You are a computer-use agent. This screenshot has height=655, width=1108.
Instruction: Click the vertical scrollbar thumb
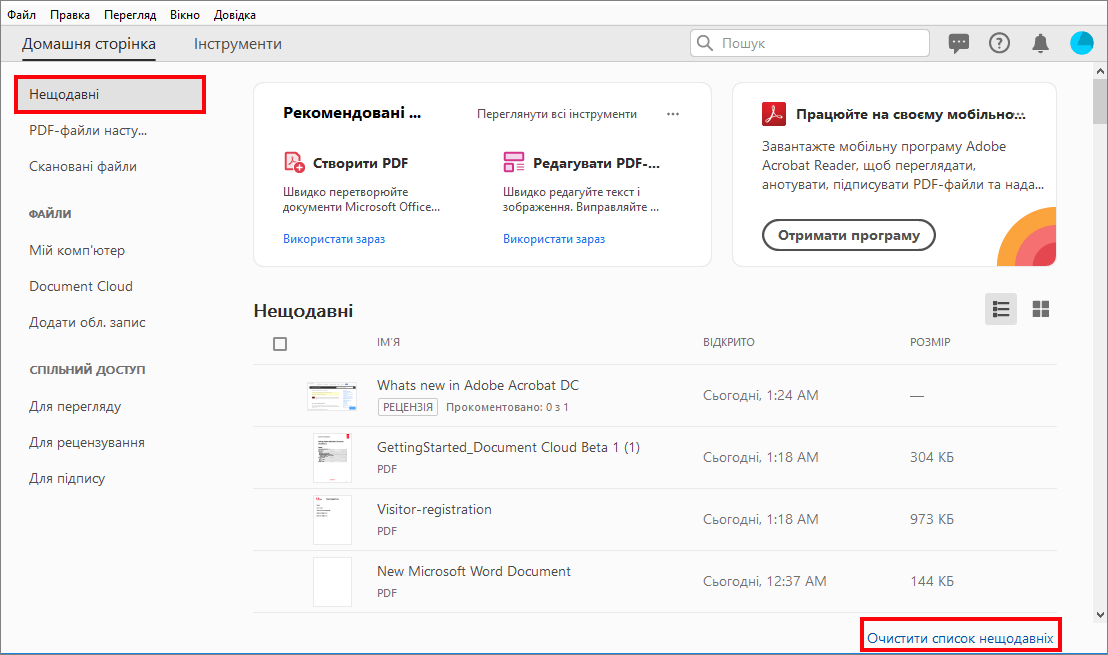[1100, 102]
